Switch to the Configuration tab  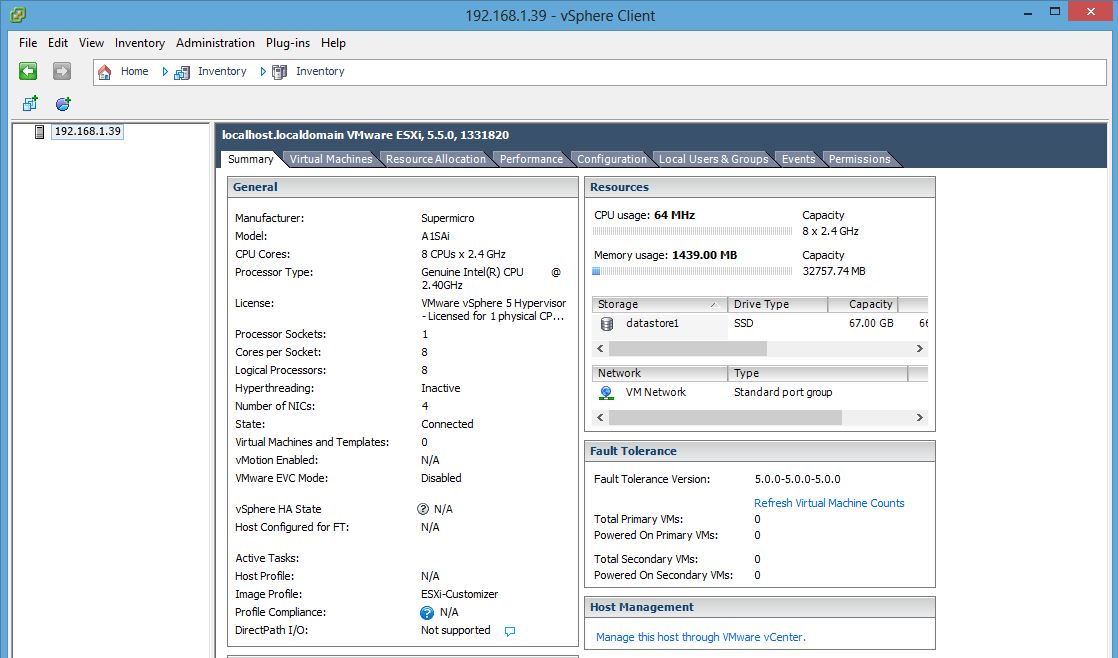tap(611, 159)
